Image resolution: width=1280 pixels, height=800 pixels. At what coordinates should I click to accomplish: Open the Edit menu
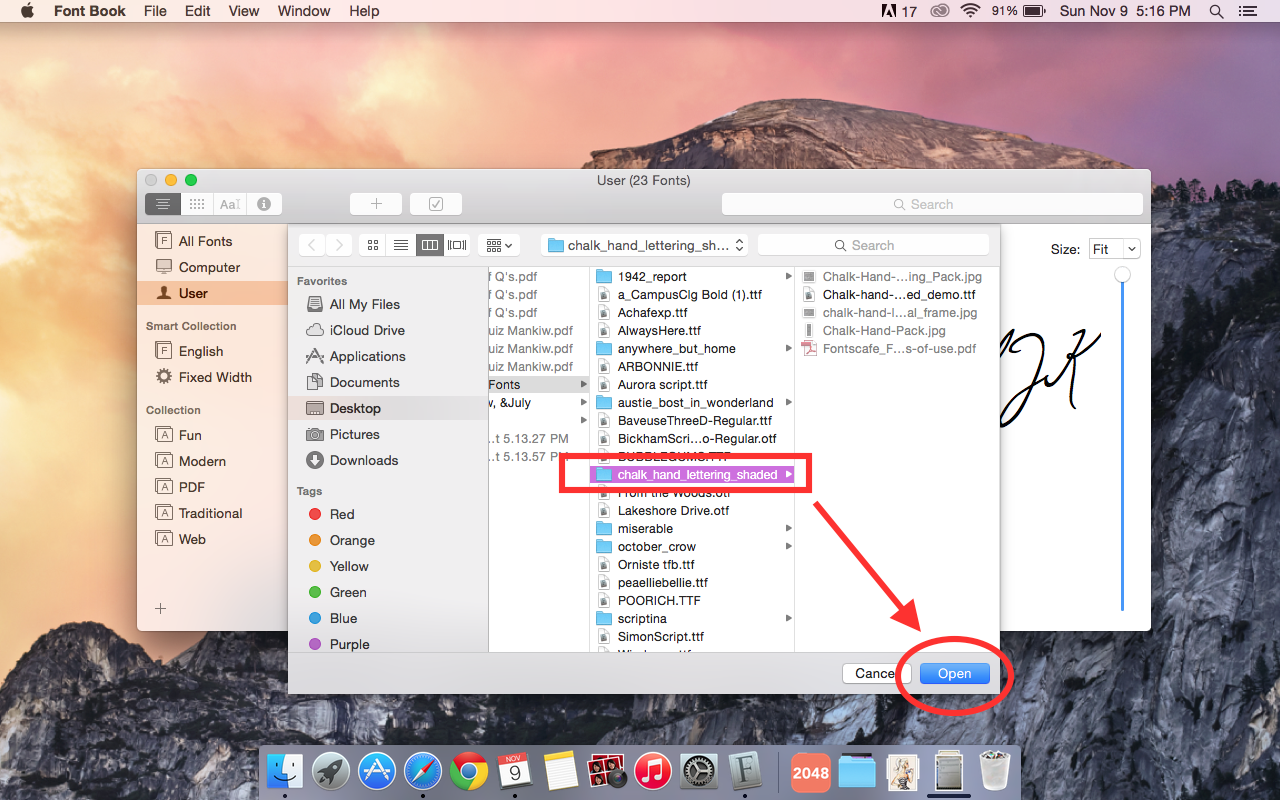[x=198, y=11]
